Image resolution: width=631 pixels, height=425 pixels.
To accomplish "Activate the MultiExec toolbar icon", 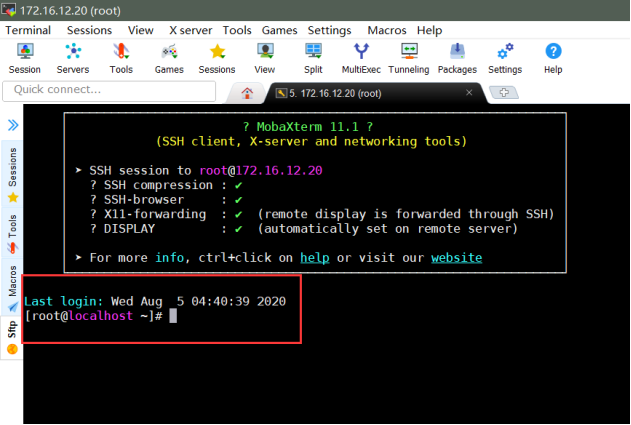I will coord(361,59).
